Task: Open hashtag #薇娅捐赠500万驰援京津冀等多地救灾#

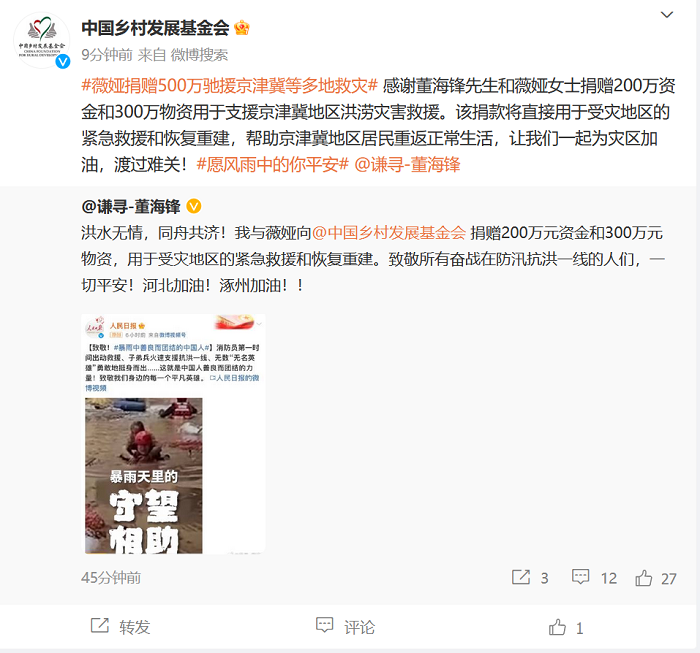Action: [x=230, y=86]
